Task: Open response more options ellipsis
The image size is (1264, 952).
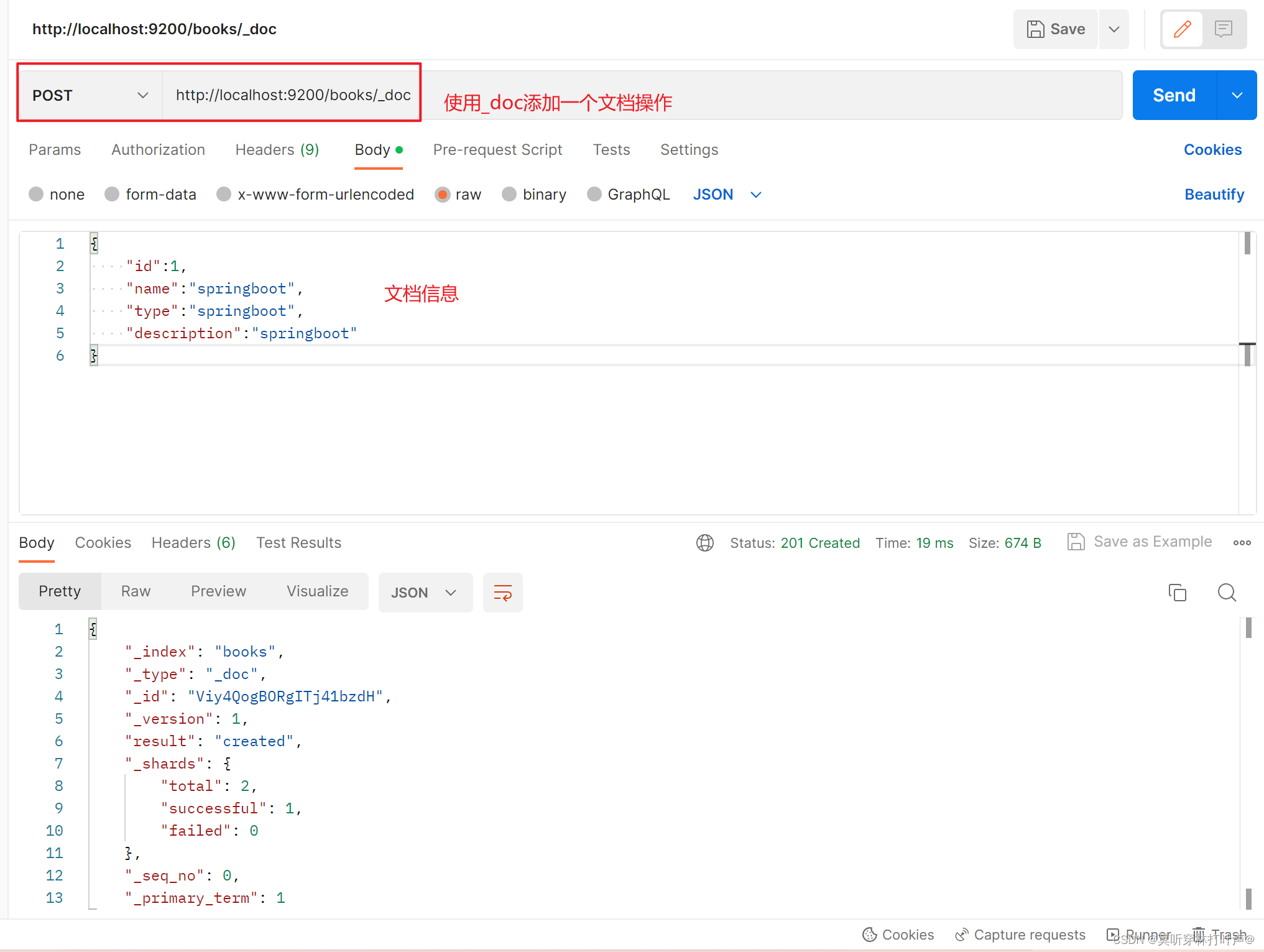Action: pos(1242,543)
